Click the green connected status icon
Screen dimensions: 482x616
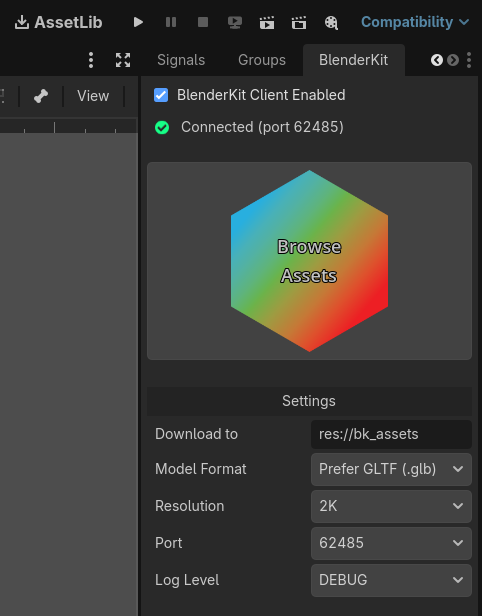[x=162, y=128]
